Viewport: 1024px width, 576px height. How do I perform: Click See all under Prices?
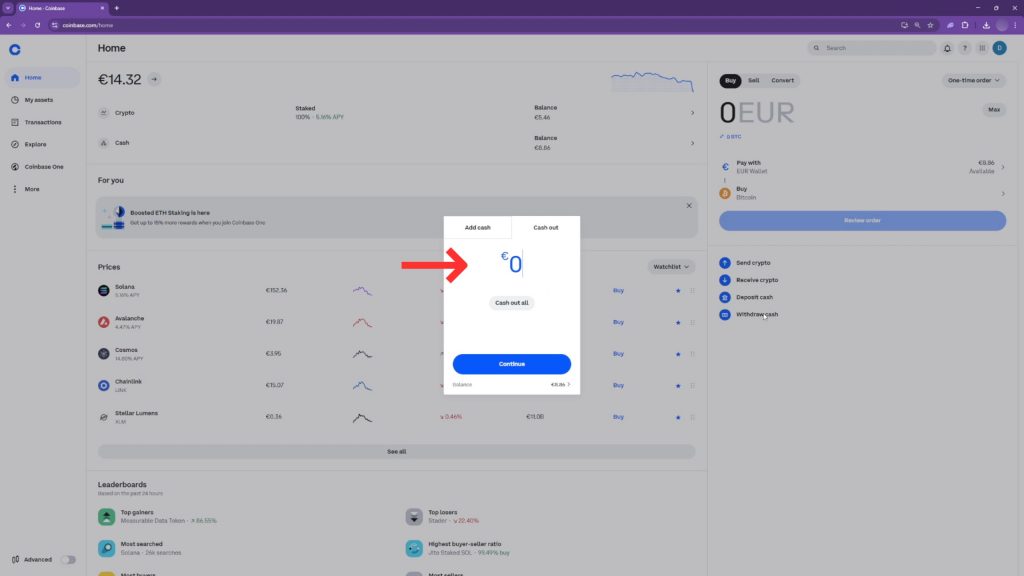click(396, 451)
